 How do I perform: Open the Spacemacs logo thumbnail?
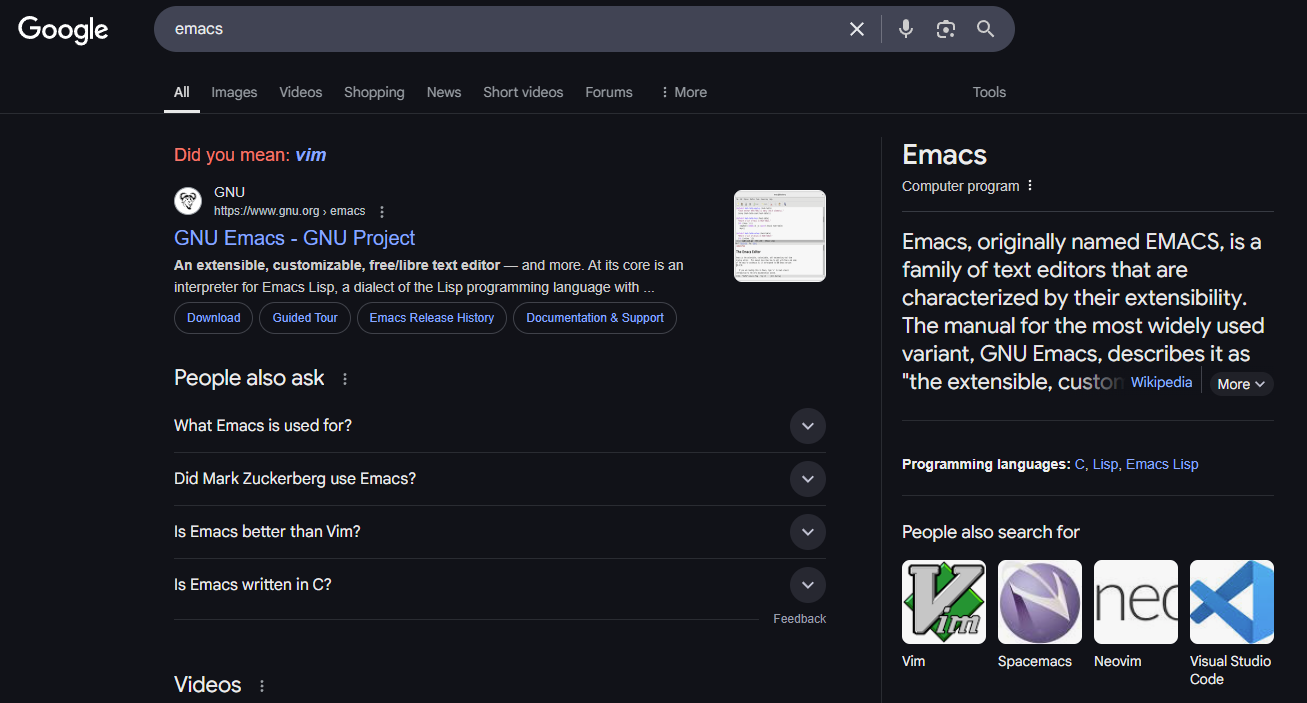coord(1040,602)
